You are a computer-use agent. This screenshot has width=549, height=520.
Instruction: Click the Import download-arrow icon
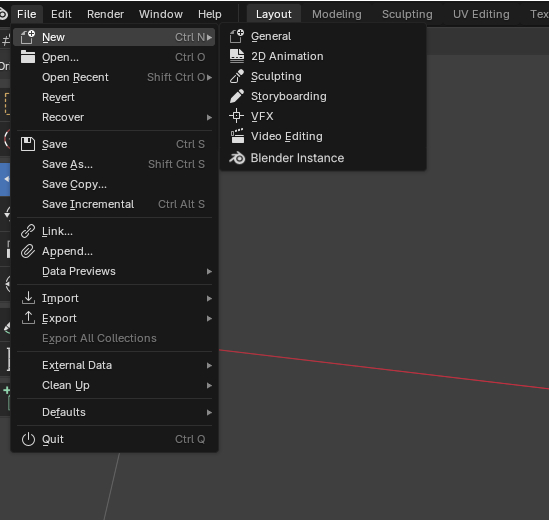[28, 298]
